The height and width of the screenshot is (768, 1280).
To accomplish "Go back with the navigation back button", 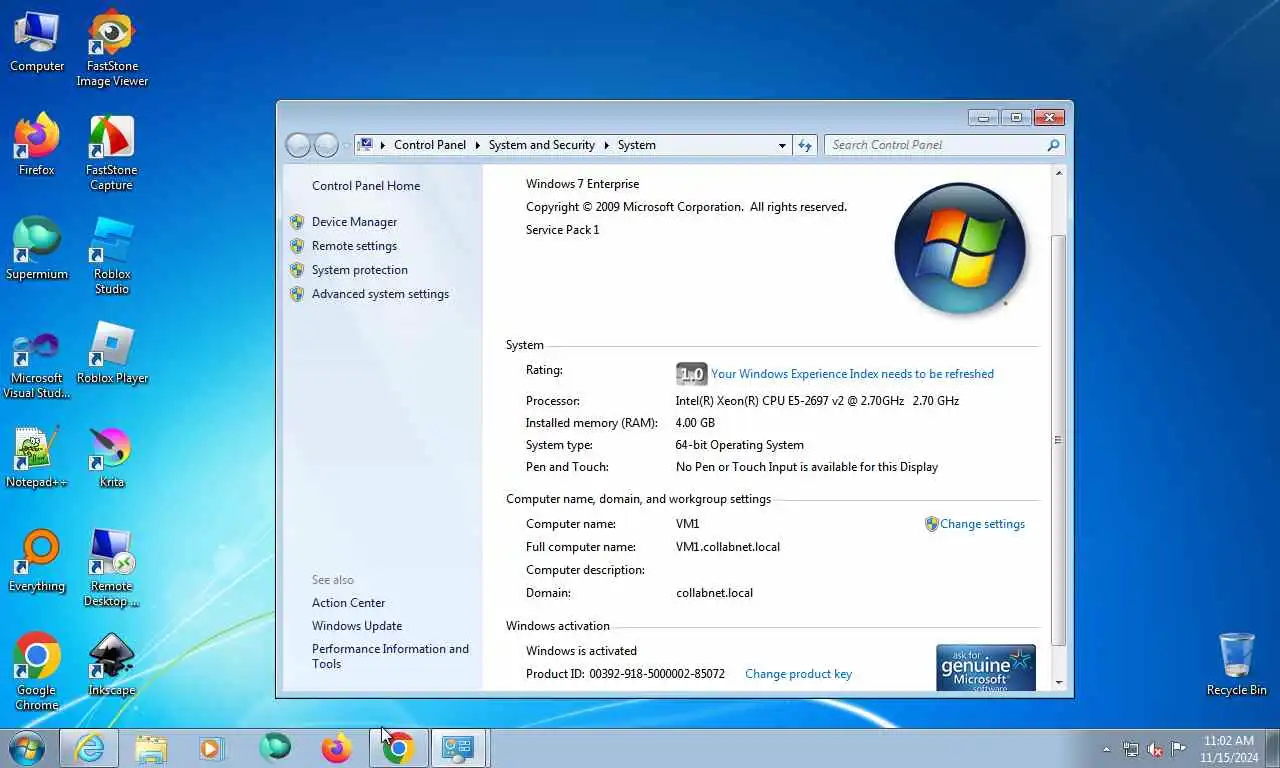I will click(298, 145).
